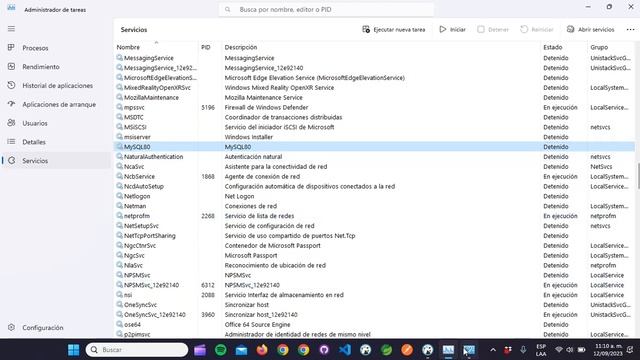Open GitHub Desktop from the taskbar
Image resolution: width=640 pixels, height=360 pixels.
[324, 350]
